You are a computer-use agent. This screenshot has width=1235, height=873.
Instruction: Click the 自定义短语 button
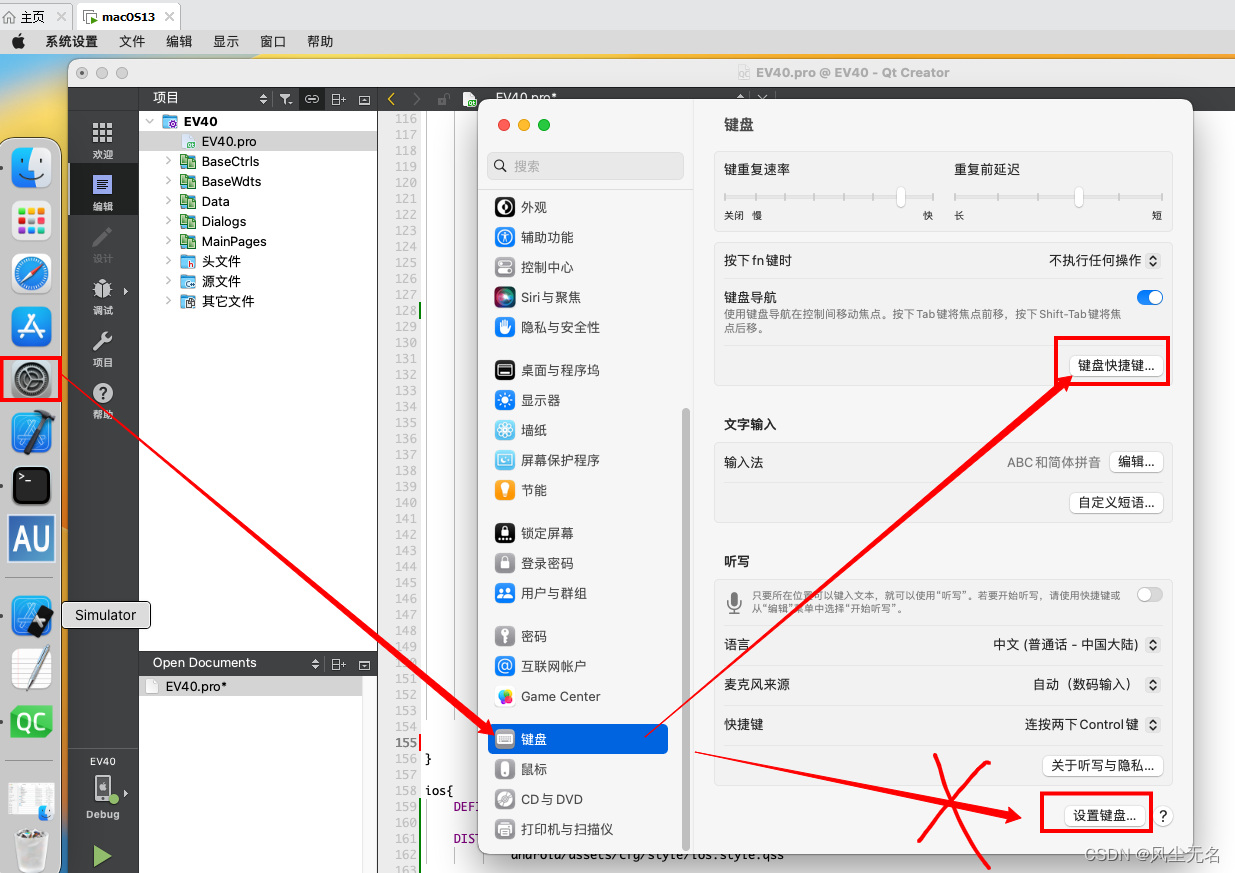point(1117,503)
